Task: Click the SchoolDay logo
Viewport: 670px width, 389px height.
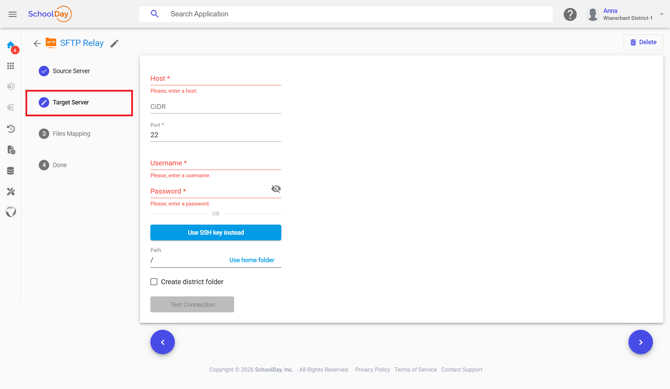Action: [50, 14]
